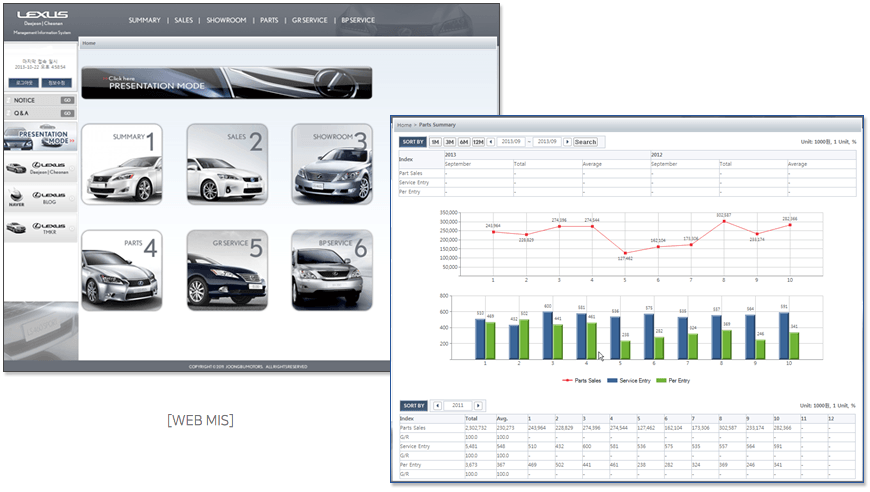Open the PARTS 4 car tile

[122, 271]
